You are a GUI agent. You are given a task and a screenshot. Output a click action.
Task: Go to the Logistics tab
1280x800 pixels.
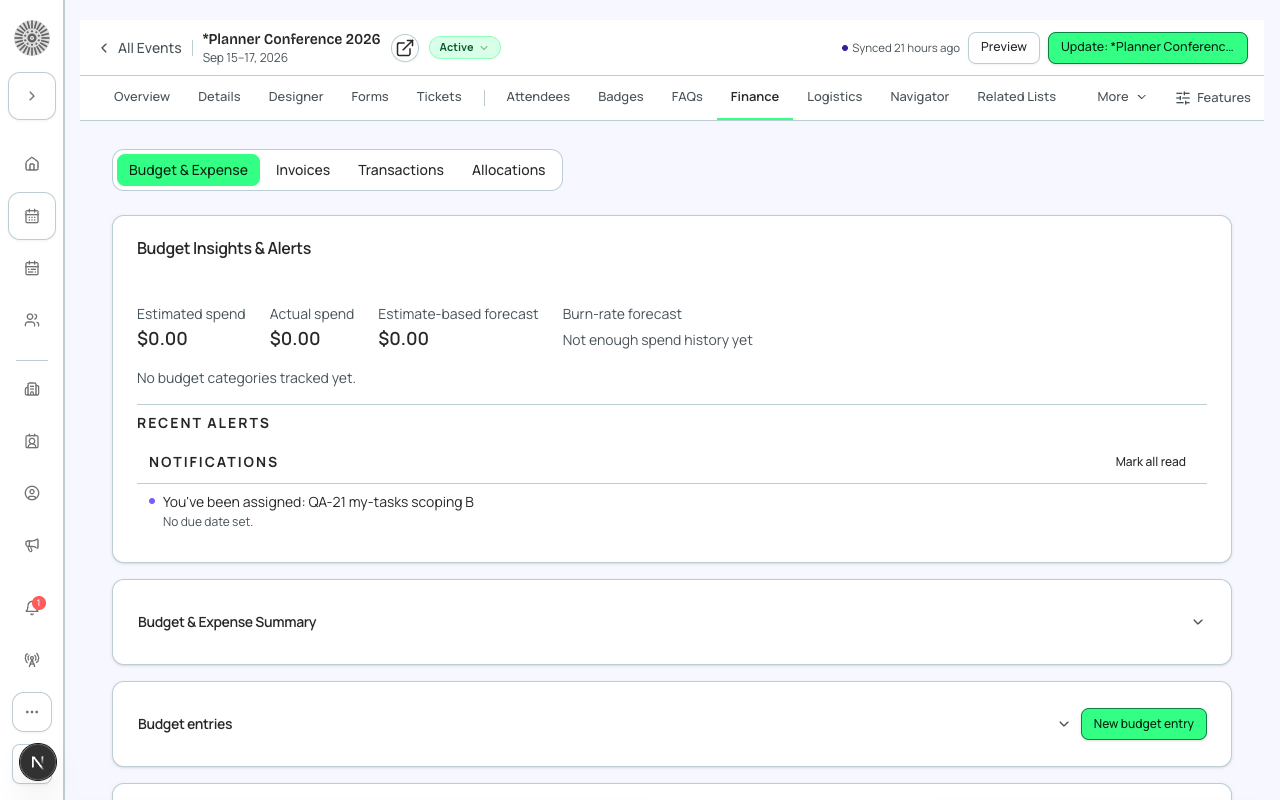pos(835,97)
